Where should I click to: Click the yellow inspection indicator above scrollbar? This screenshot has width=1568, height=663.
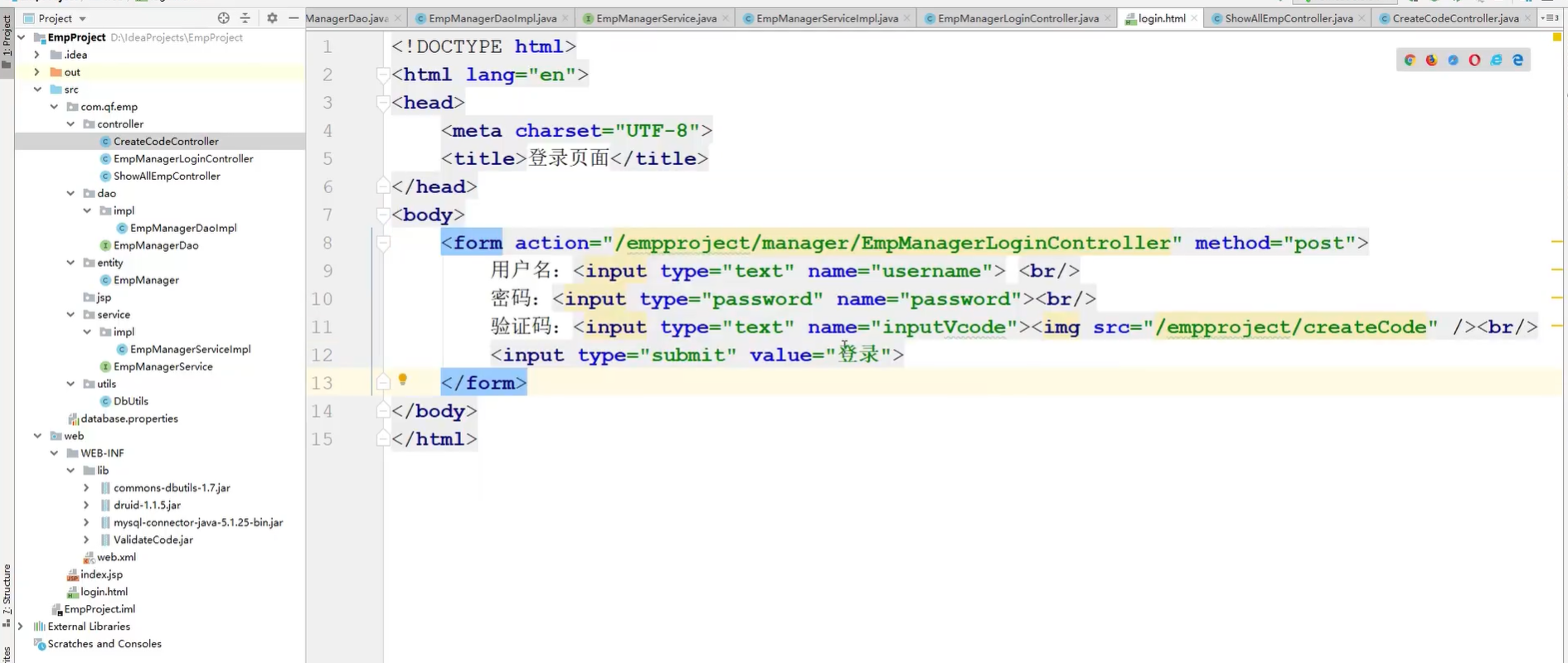click(x=1556, y=37)
